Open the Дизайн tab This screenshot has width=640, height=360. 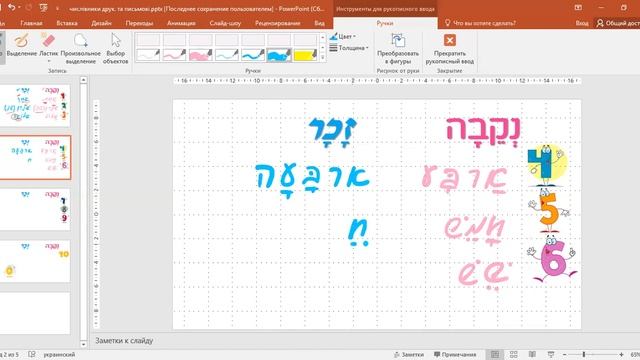[x=101, y=23]
